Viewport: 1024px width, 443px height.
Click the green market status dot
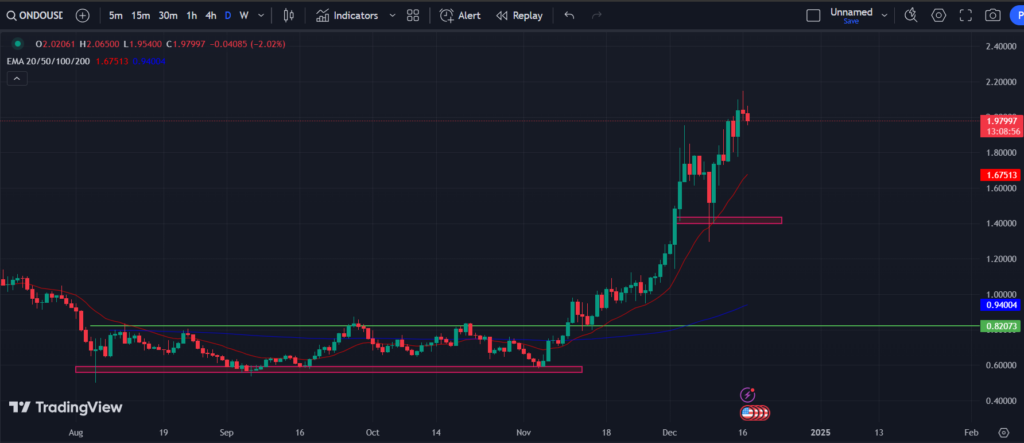pyautogui.click(x=18, y=44)
